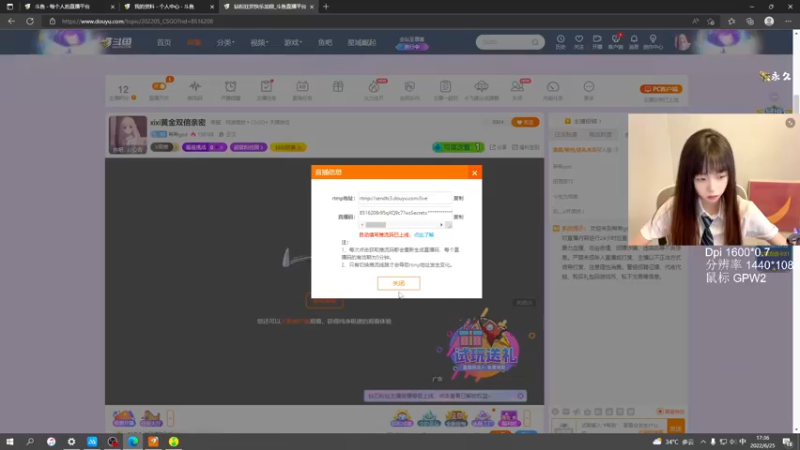Viewport: 800px width, 450px height.
Task: Open the 星域崛起 nav item
Action: pos(362,42)
